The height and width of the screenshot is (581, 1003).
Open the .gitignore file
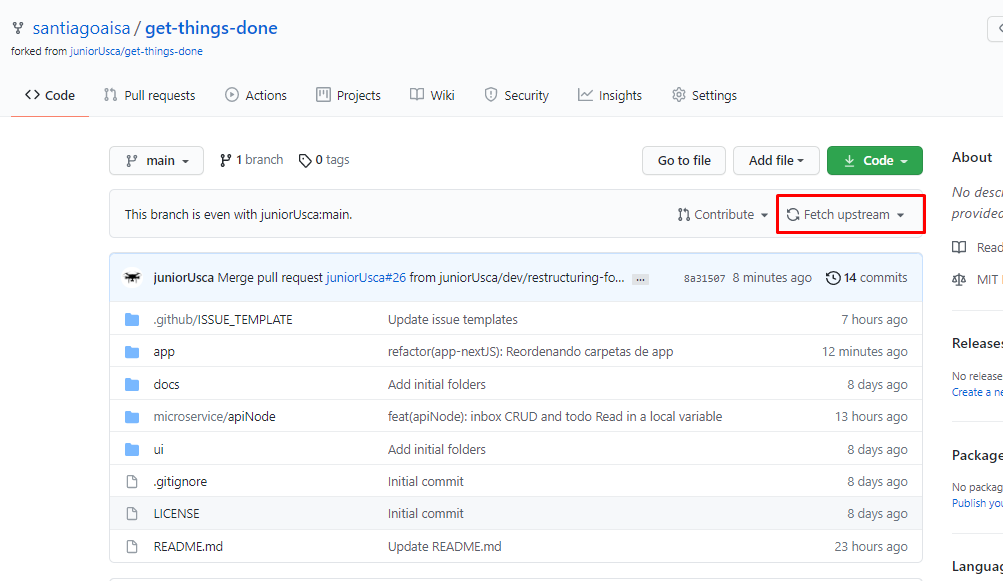pyautogui.click(x=180, y=482)
